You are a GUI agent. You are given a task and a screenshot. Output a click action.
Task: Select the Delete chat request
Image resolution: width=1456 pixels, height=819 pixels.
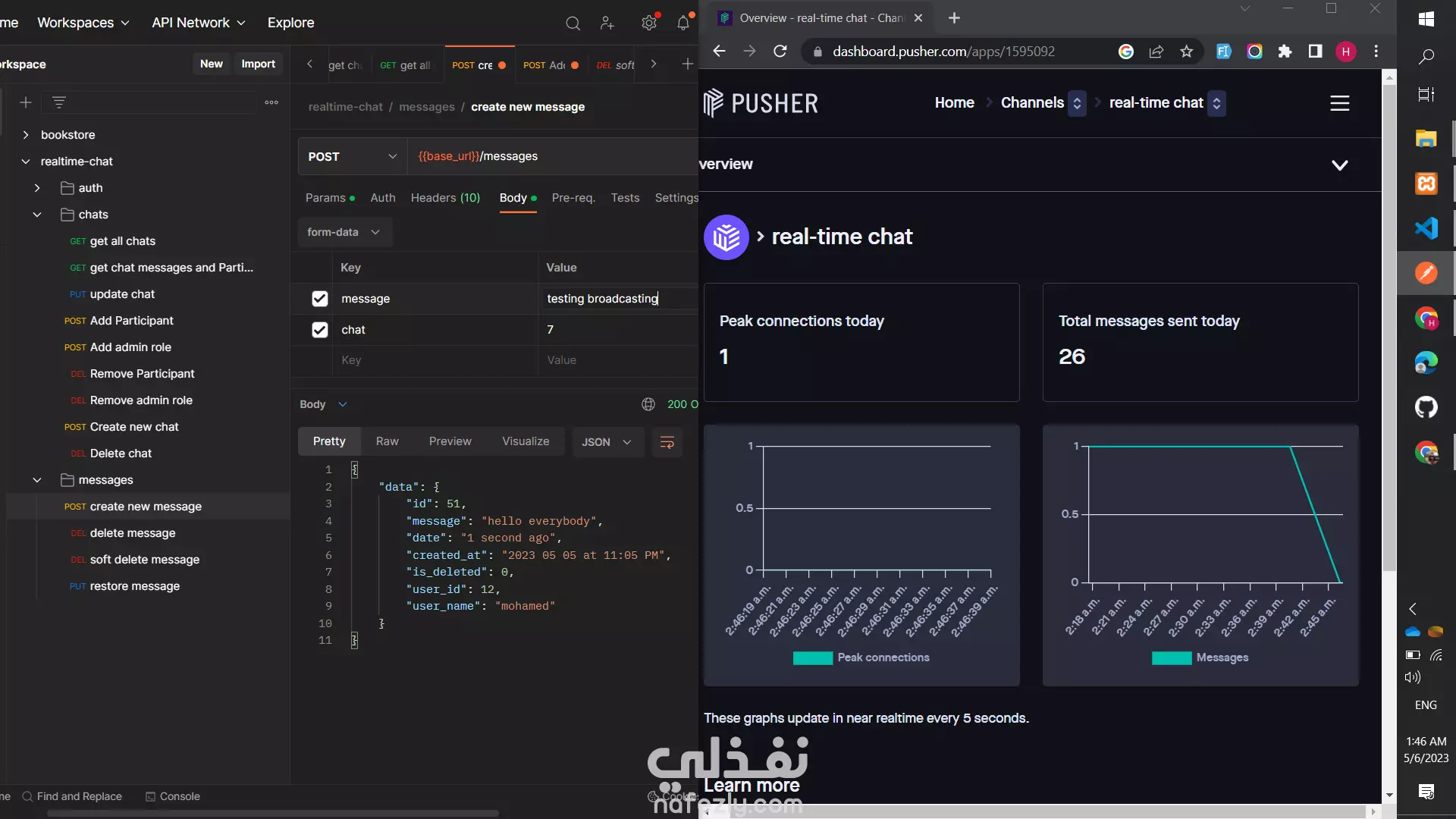click(x=121, y=453)
